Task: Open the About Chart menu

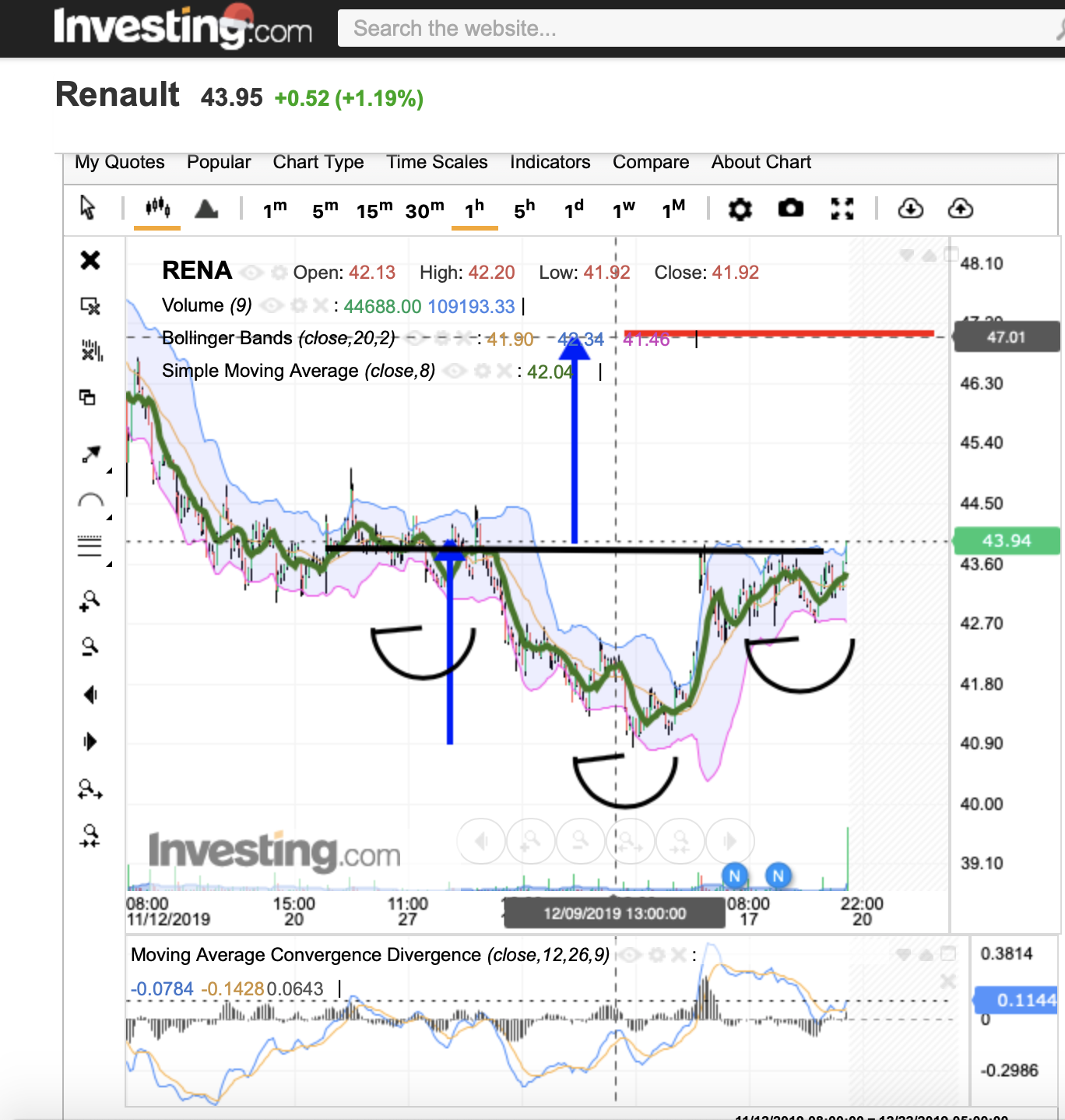Action: (x=761, y=162)
